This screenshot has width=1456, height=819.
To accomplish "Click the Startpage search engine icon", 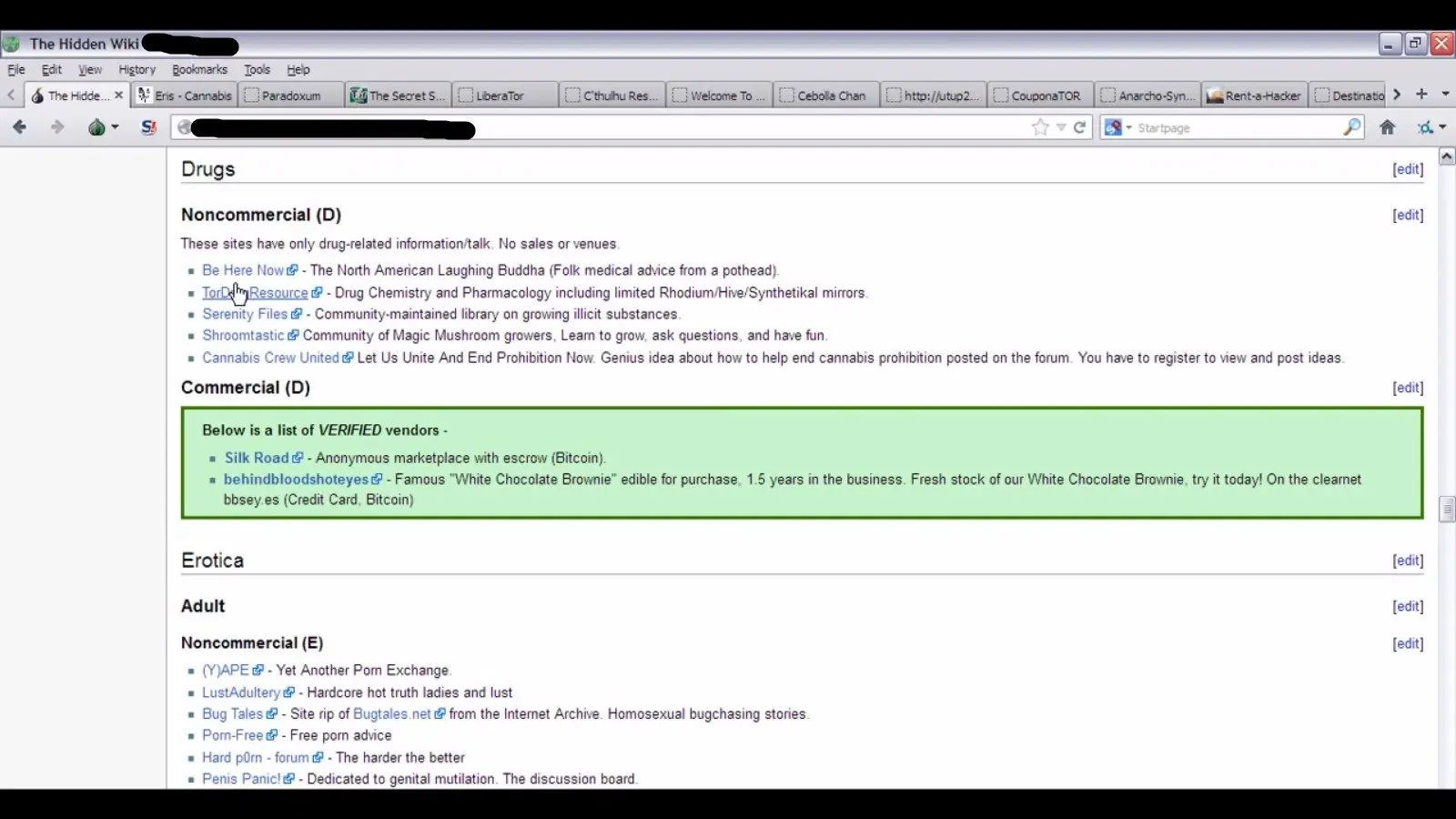I will (1112, 127).
